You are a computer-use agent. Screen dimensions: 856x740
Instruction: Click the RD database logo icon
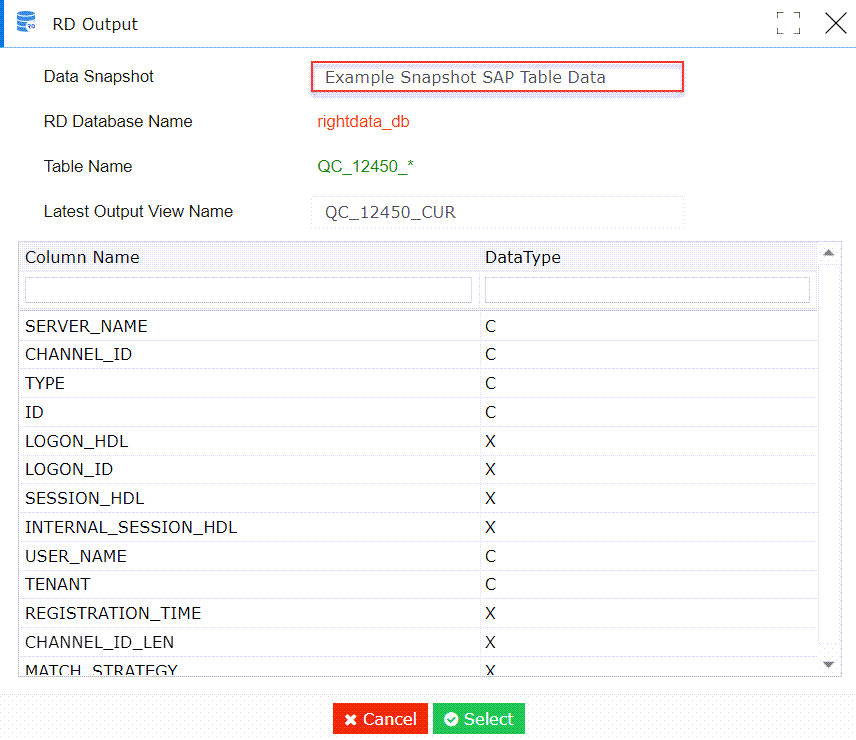click(25, 23)
